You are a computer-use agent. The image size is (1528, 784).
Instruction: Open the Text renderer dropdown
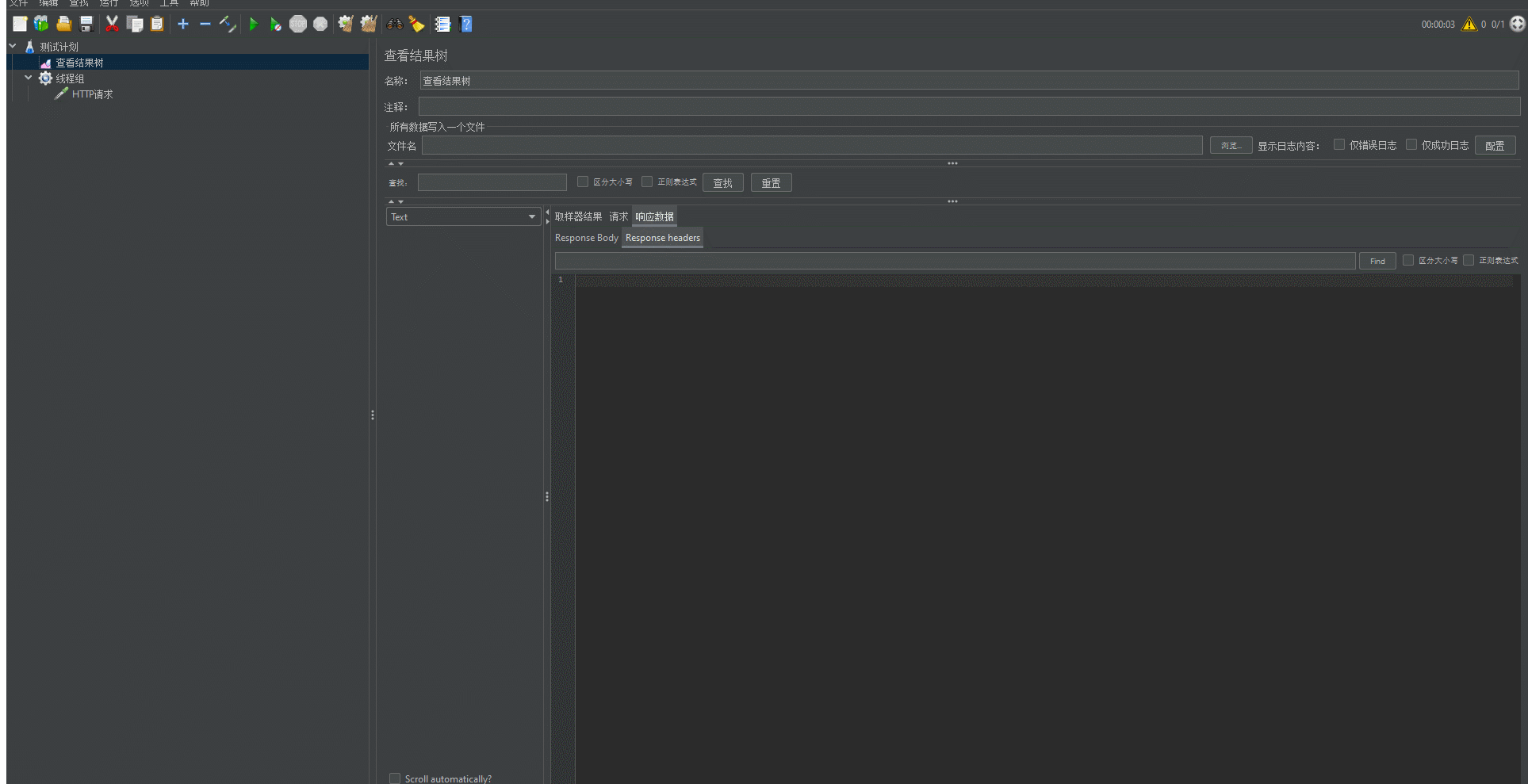tap(463, 217)
